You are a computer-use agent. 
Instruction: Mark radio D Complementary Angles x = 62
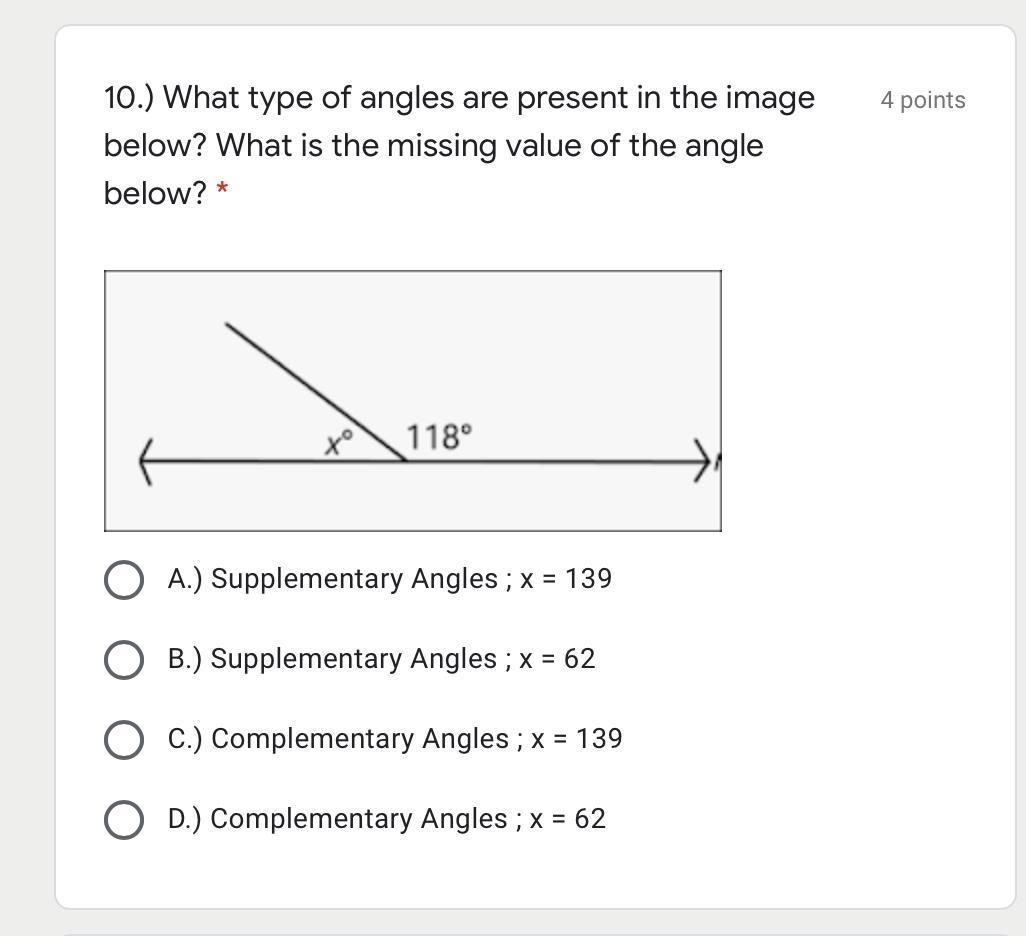pyautogui.click(x=123, y=820)
